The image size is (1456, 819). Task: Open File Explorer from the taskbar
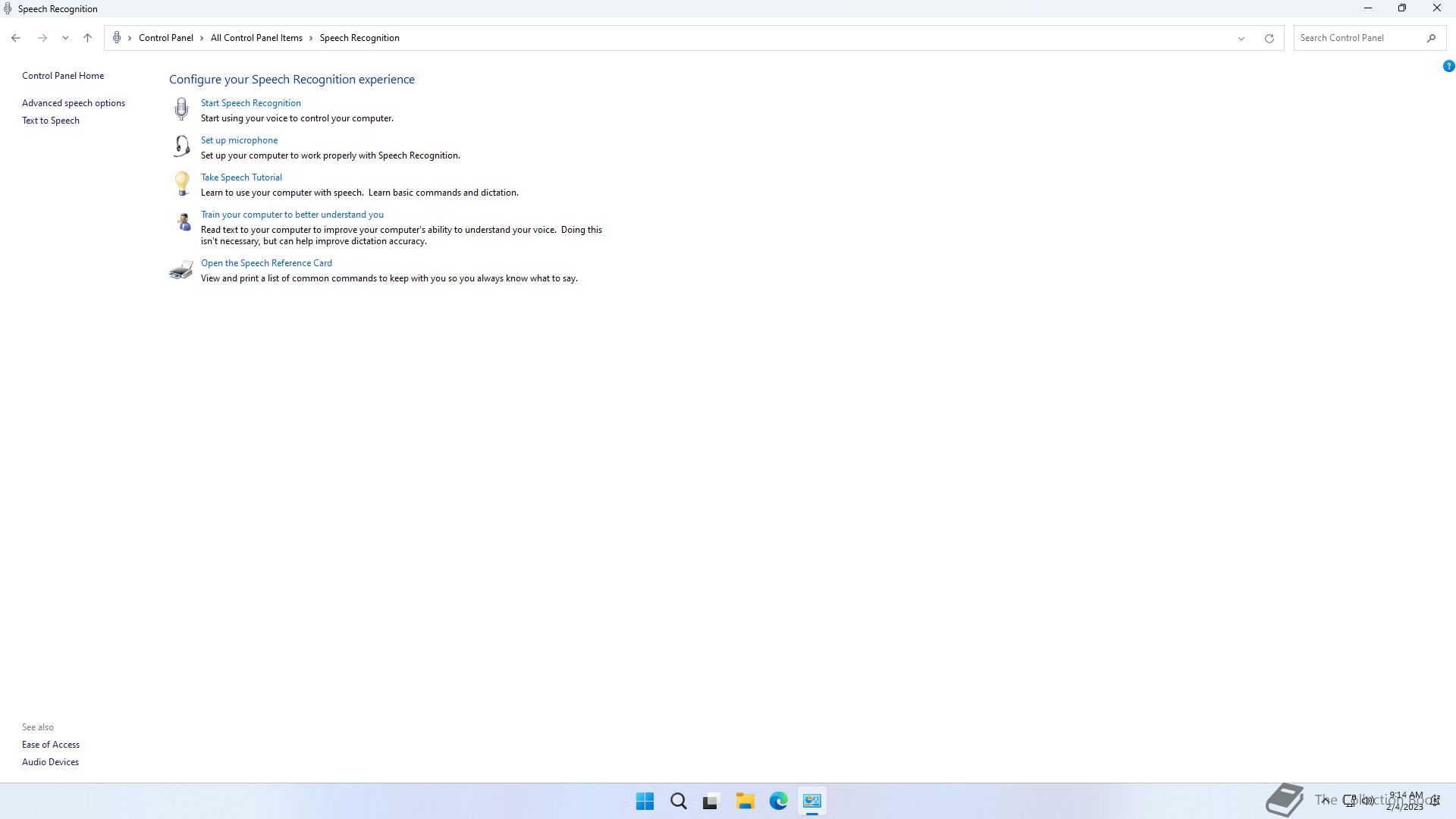pyautogui.click(x=745, y=801)
